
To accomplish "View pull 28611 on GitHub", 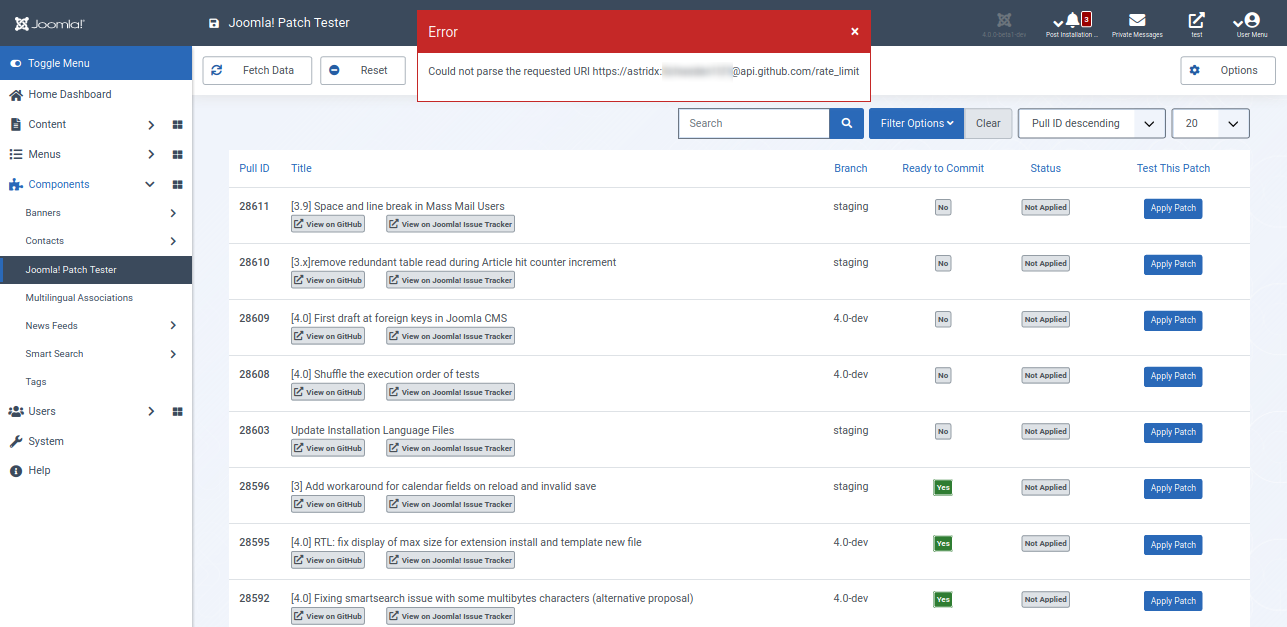I will (328, 224).
